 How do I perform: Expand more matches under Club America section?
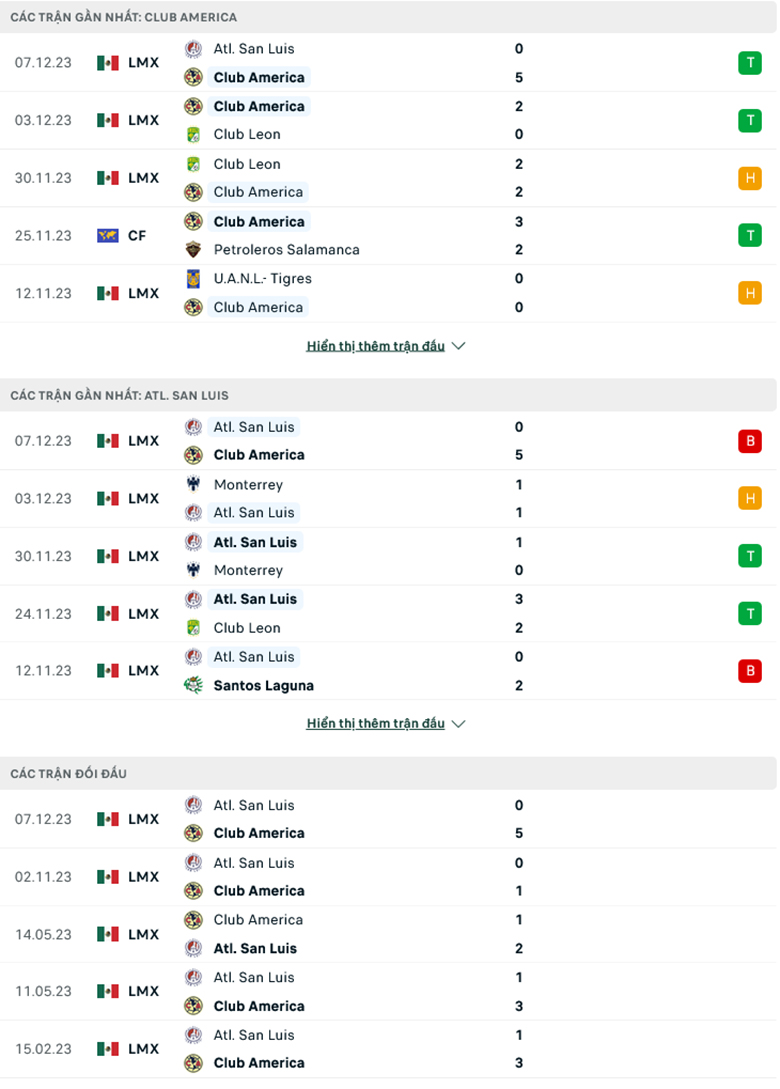[375, 346]
